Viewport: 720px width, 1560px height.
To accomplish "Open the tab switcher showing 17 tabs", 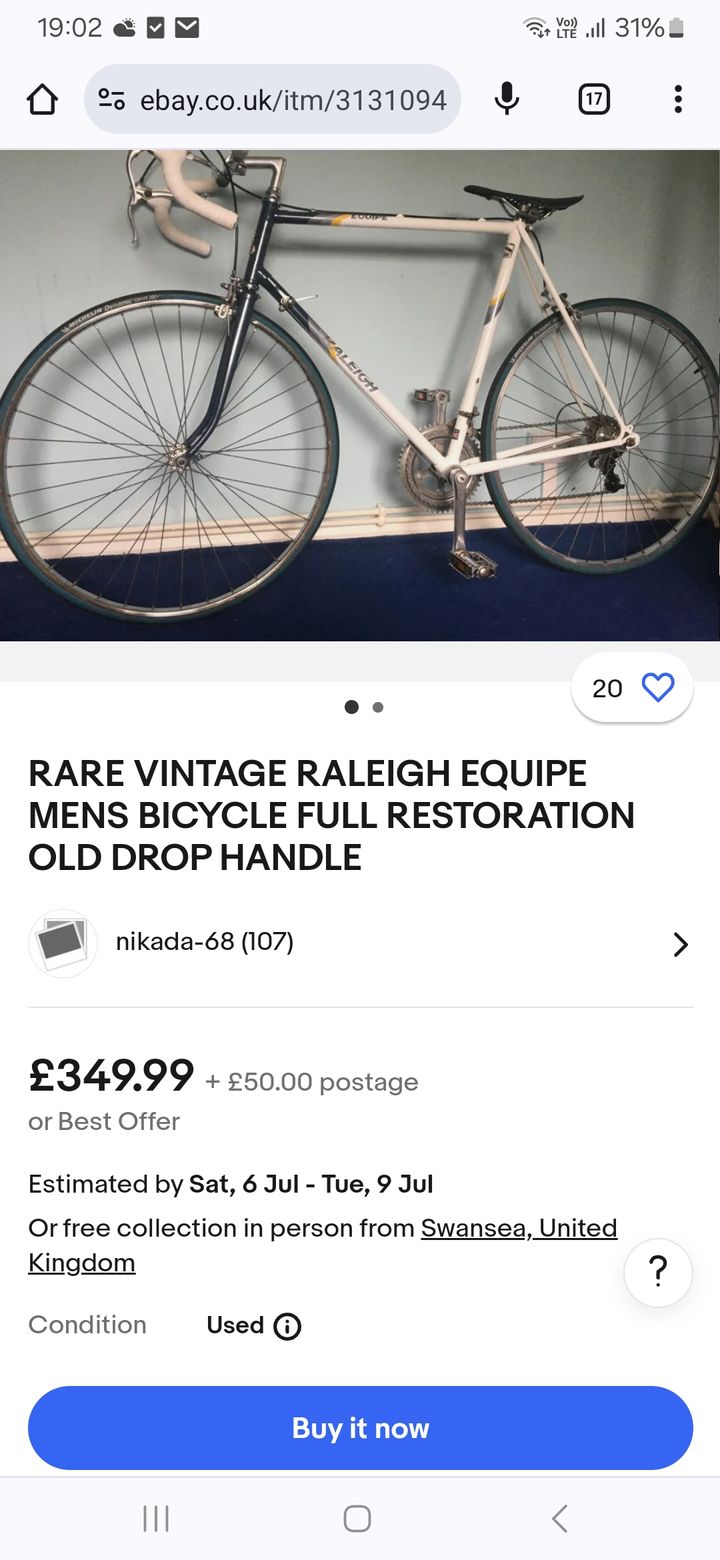I will (594, 99).
